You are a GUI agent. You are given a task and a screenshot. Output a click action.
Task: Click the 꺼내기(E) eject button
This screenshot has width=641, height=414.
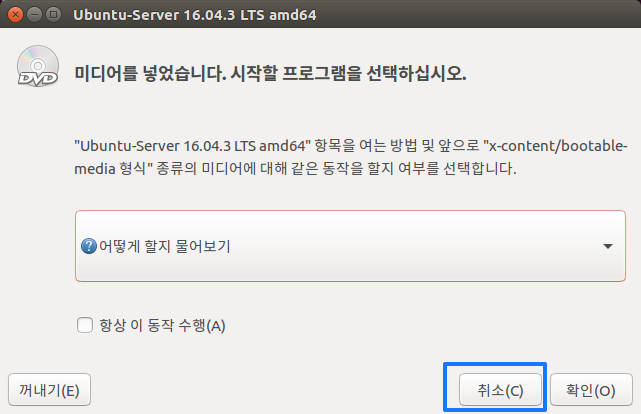click(49, 390)
